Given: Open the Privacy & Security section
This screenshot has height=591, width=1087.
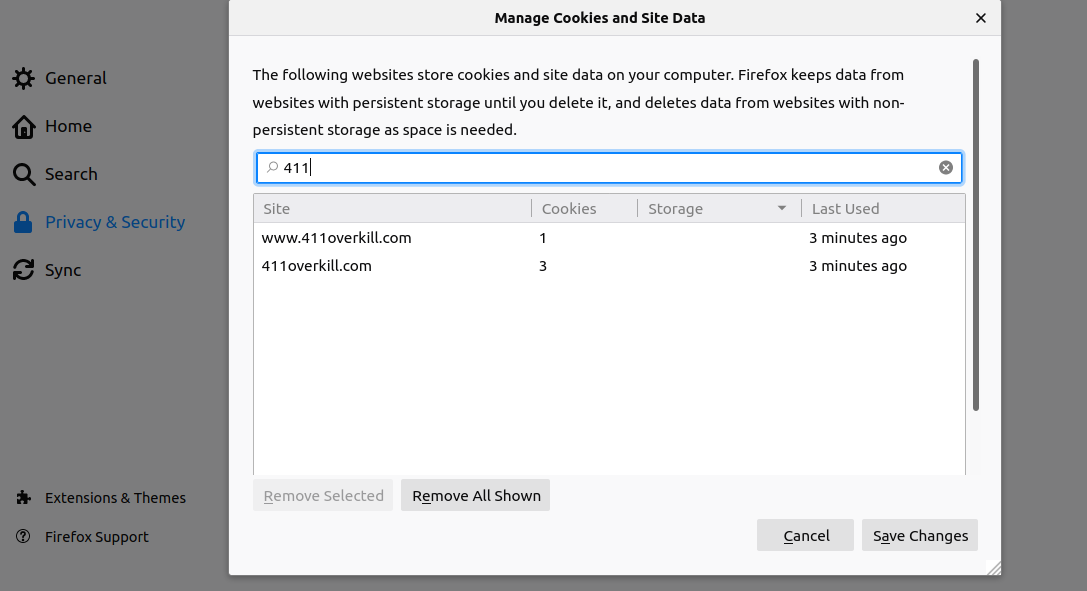Looking at the screenshot, I should pos(115,222).
